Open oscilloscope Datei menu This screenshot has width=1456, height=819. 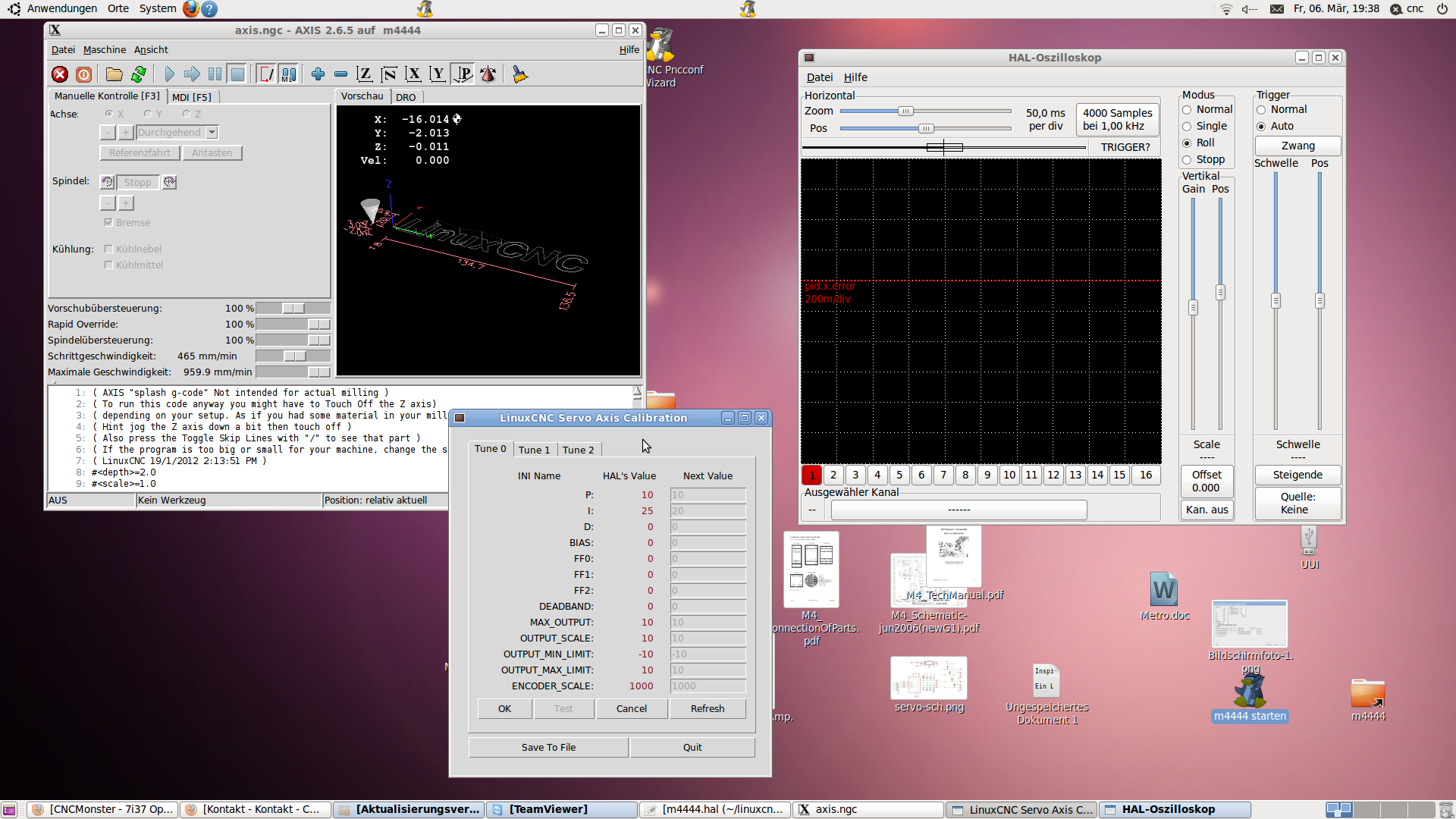(819, 77)
